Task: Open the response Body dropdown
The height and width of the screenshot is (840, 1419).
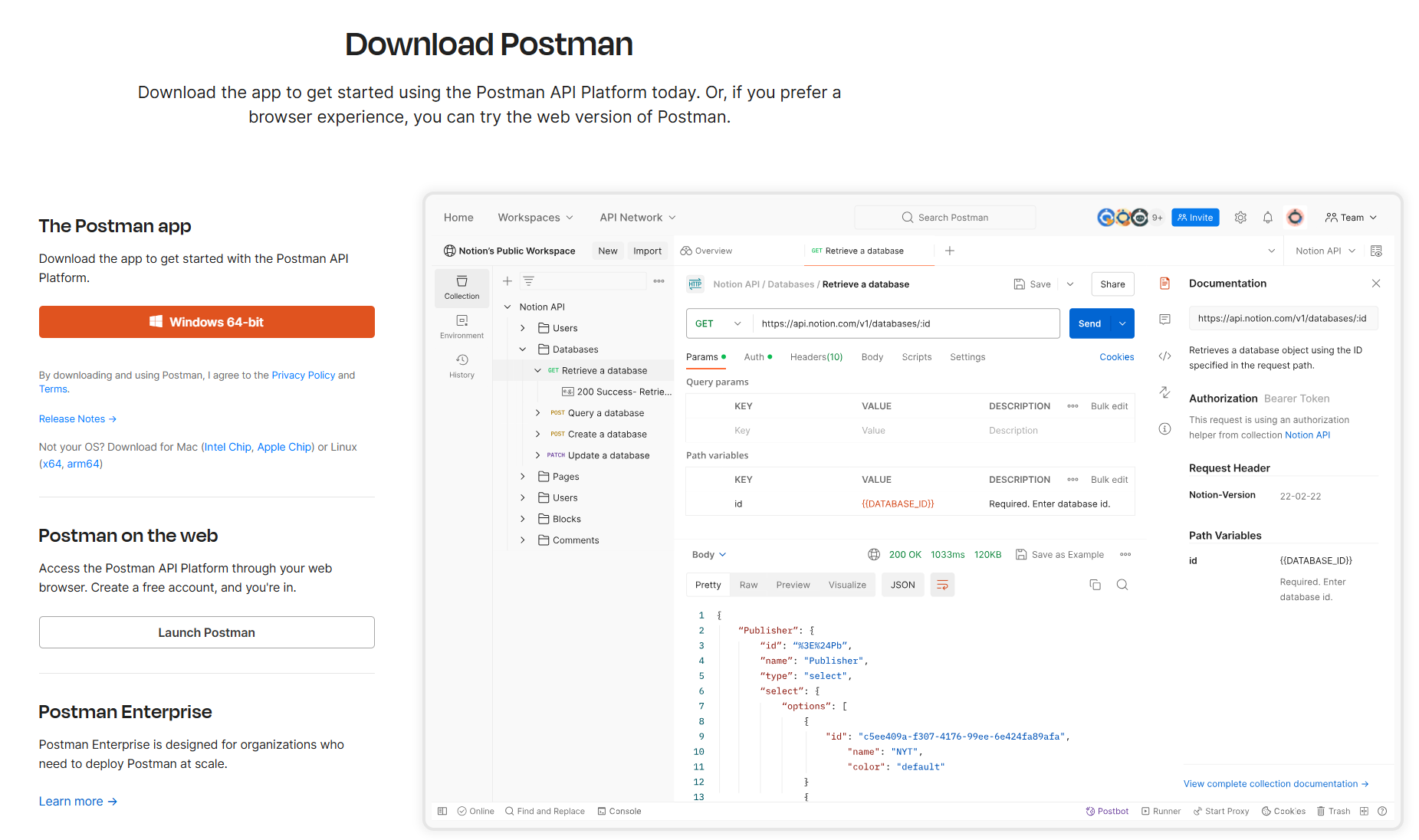Action: [x=709, y=554]
